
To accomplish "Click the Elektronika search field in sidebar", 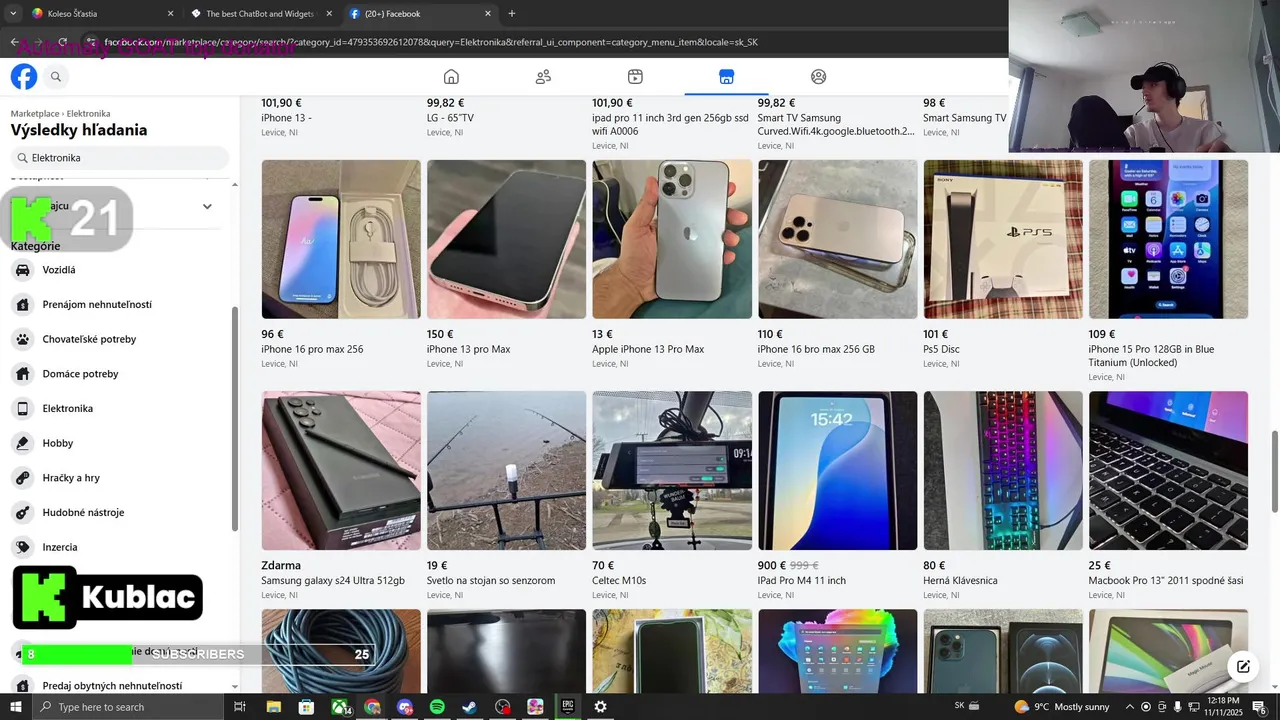I will [x=120, y=158].
